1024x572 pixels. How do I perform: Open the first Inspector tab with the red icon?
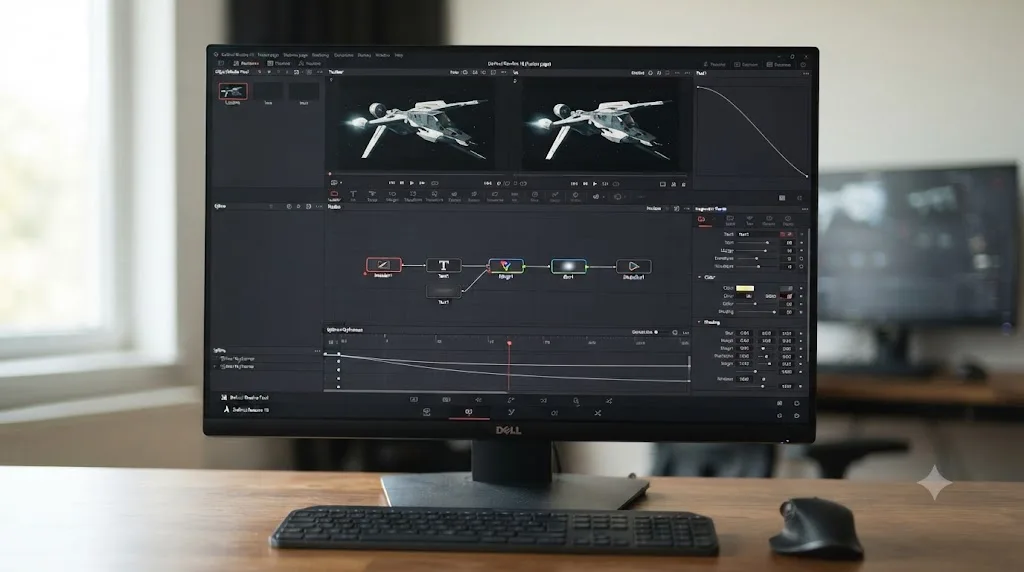(x=701, y=220)
